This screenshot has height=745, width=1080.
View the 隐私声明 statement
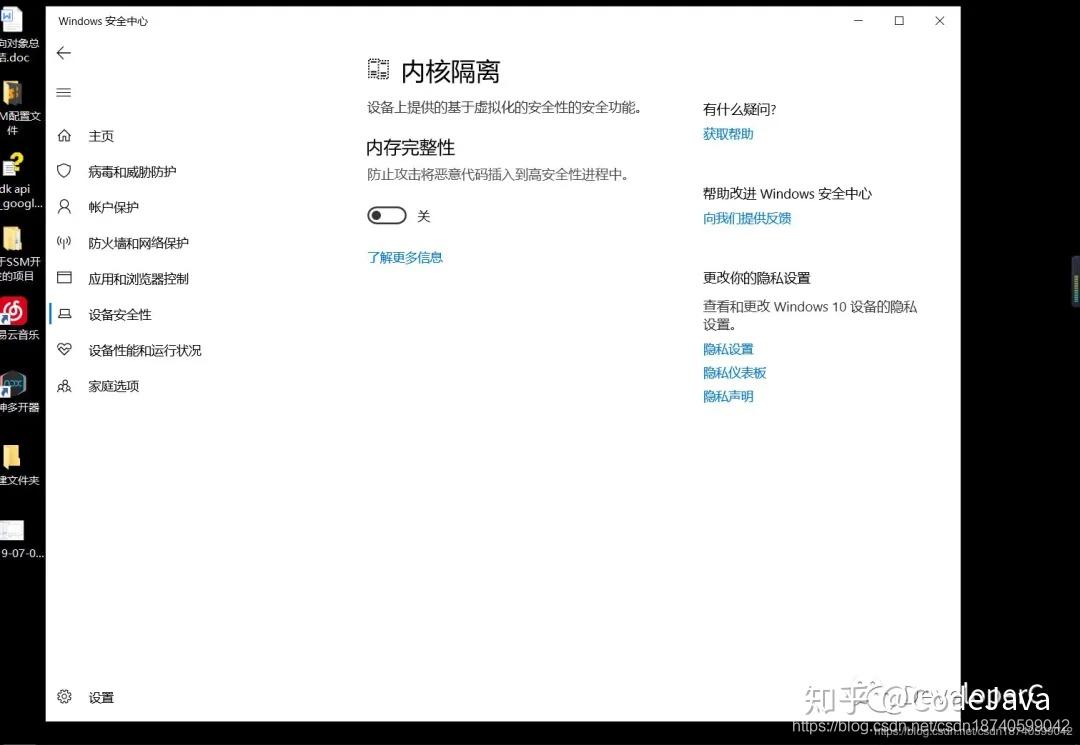click(728, 395)
